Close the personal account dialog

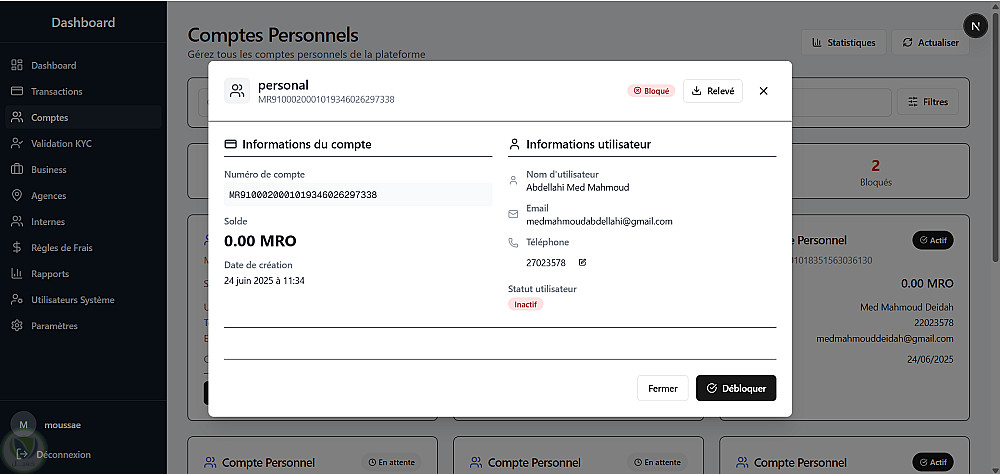[x=764, y=91]
